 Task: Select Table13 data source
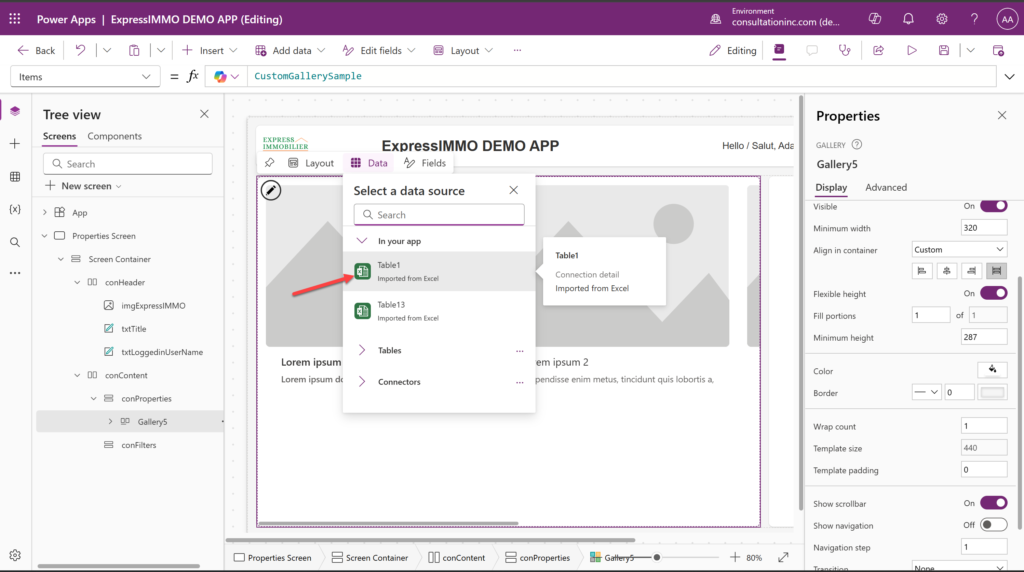point(439,311)
